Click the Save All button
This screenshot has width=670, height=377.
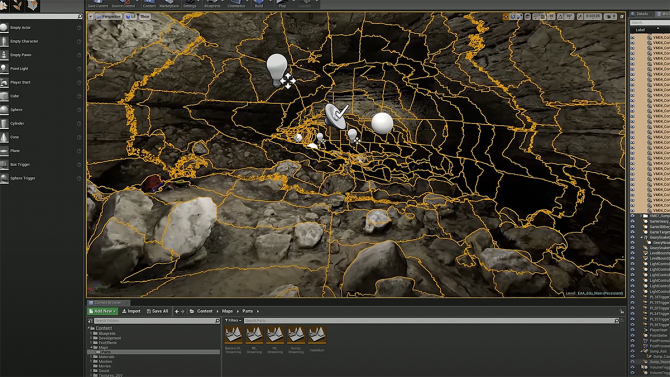[x=157, y=312]
